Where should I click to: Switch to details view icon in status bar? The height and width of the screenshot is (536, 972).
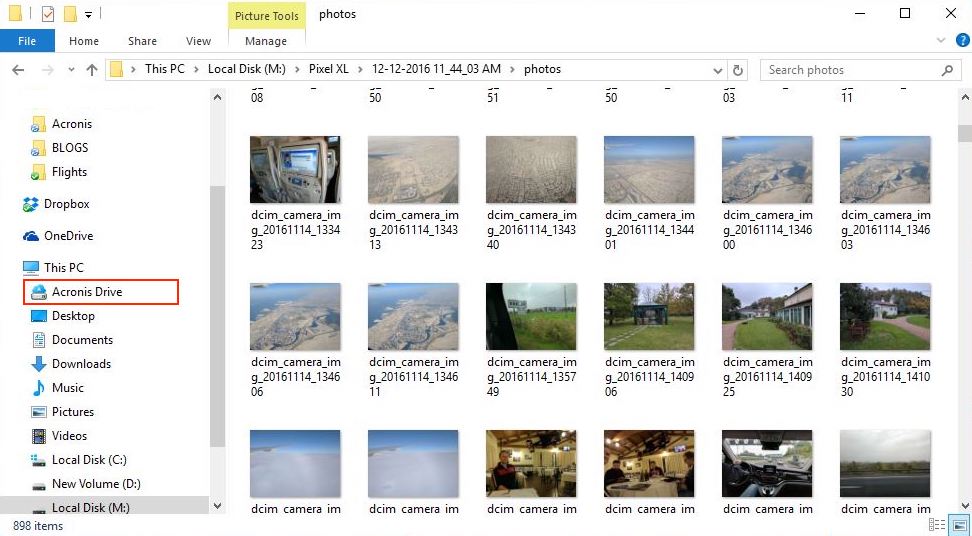[x=937, y=525]
